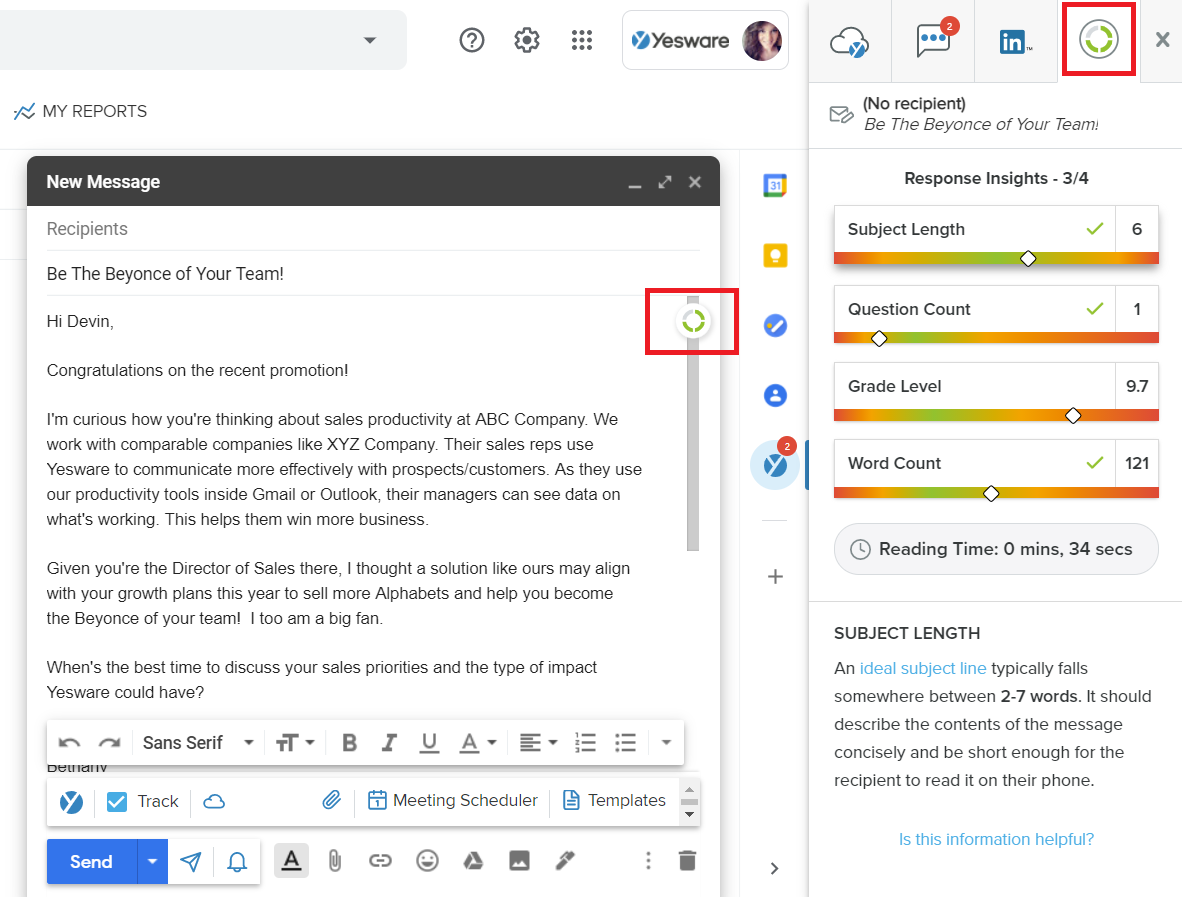
Task: Click the Question Count slider marker
Action: click(x=879, y=338)
